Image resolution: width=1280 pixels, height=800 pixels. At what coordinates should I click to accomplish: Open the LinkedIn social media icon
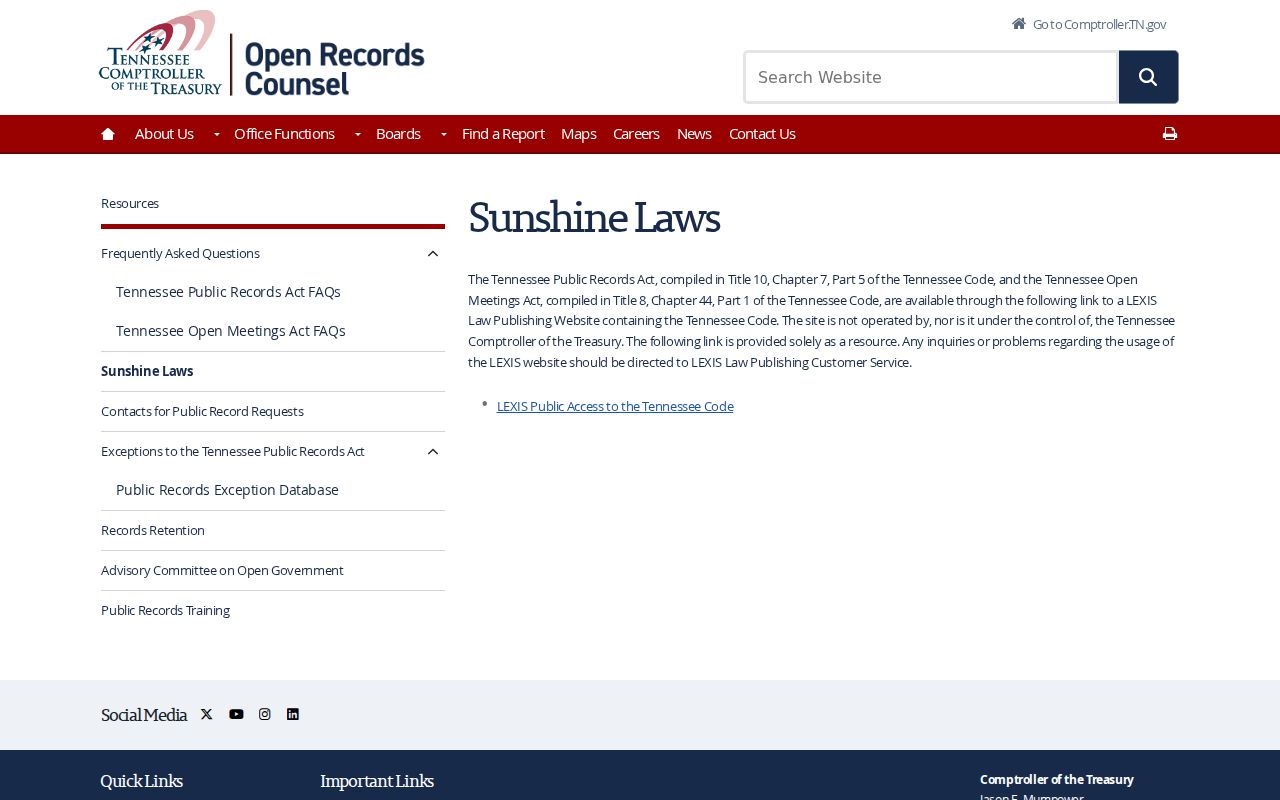293,714
